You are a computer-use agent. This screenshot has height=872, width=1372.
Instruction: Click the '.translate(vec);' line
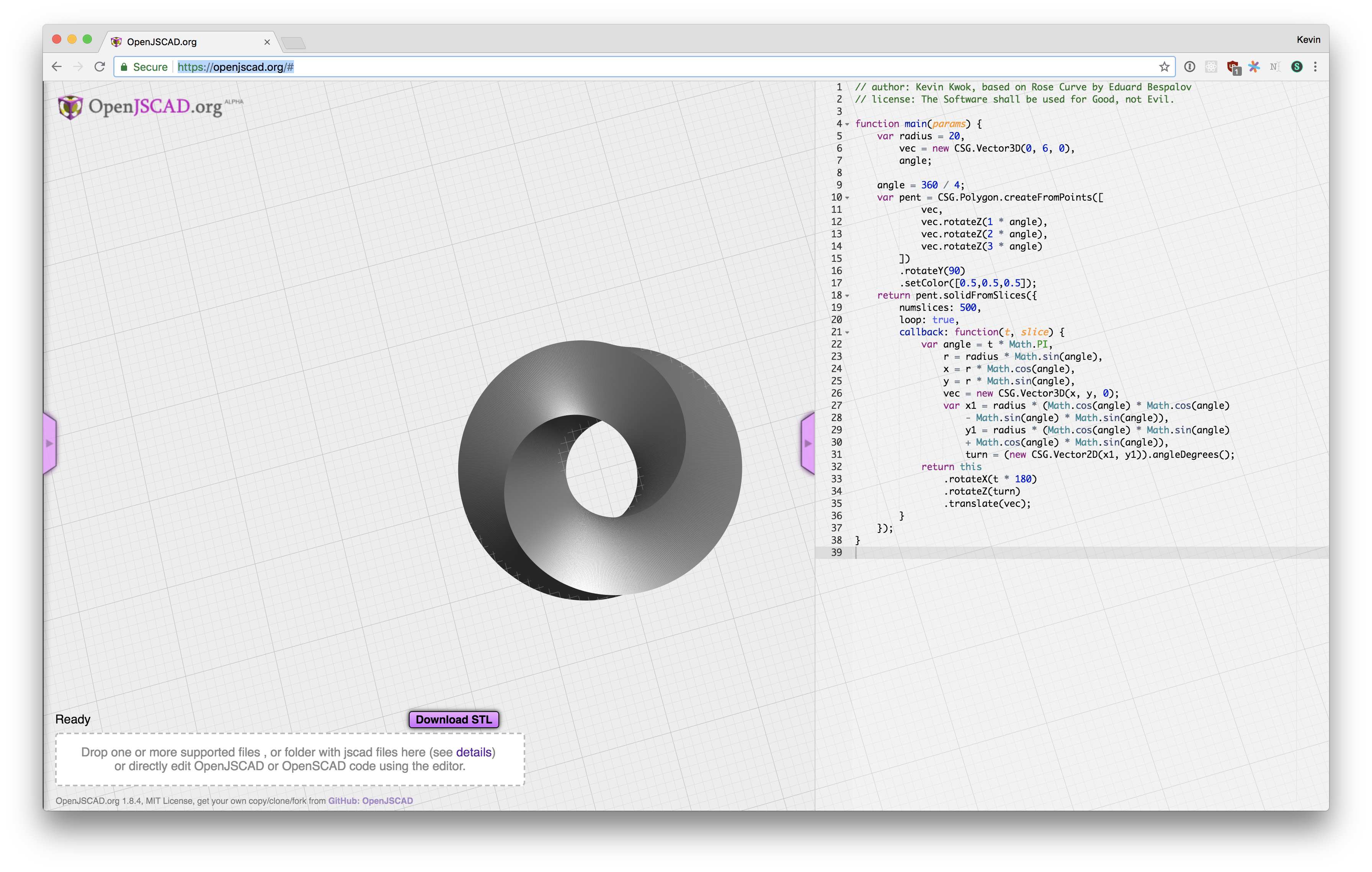[x=987, y=503]
